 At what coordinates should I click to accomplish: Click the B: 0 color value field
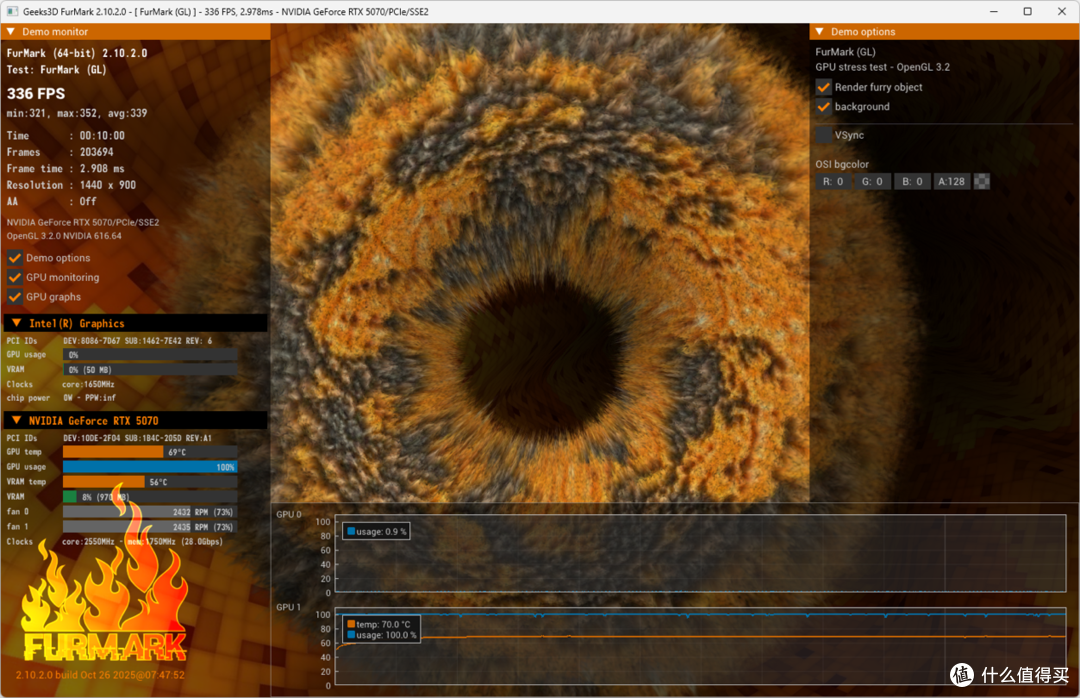(x=912, y=182)
